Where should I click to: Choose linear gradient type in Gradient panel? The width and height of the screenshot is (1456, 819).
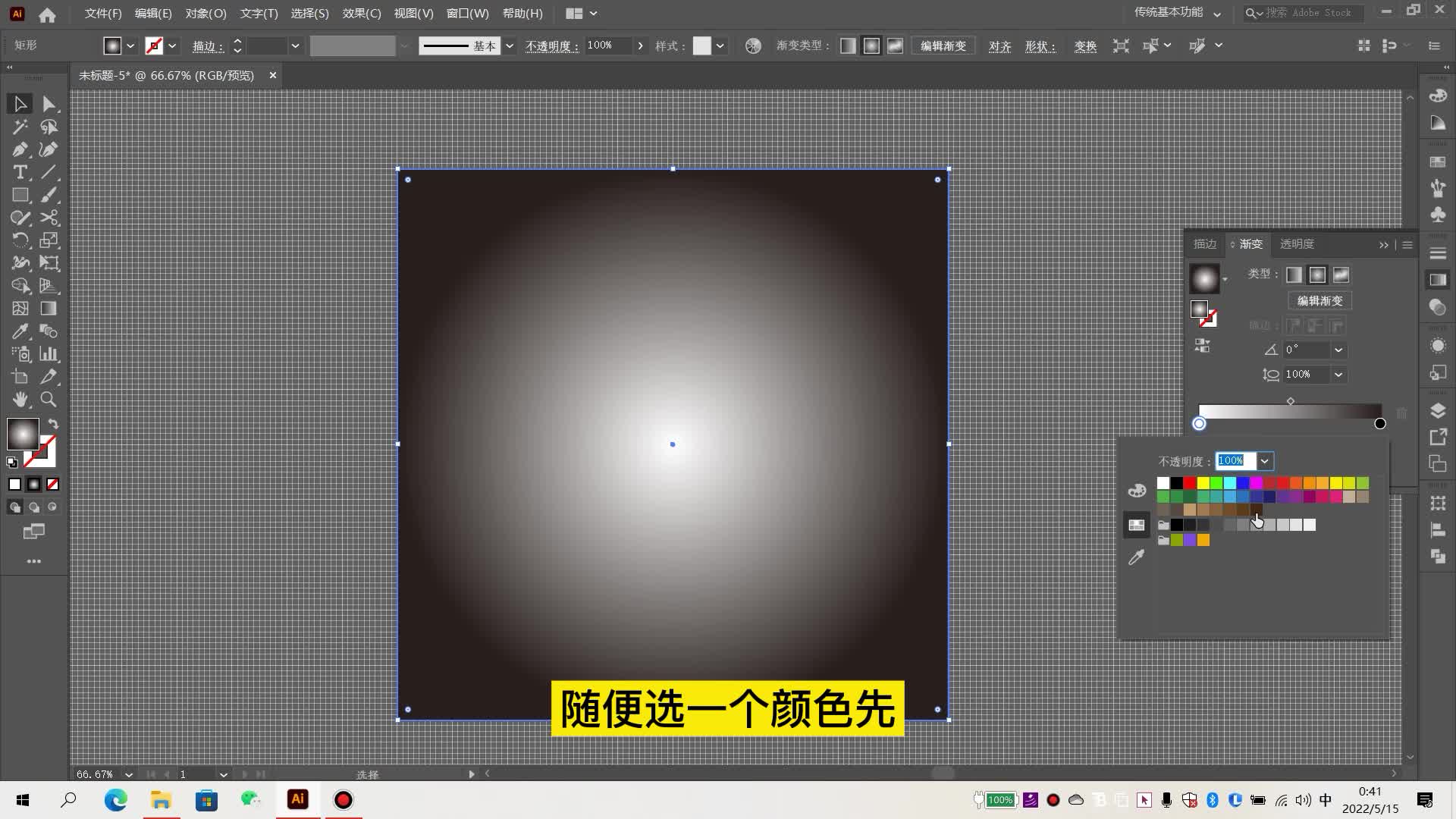point(1294,275)
